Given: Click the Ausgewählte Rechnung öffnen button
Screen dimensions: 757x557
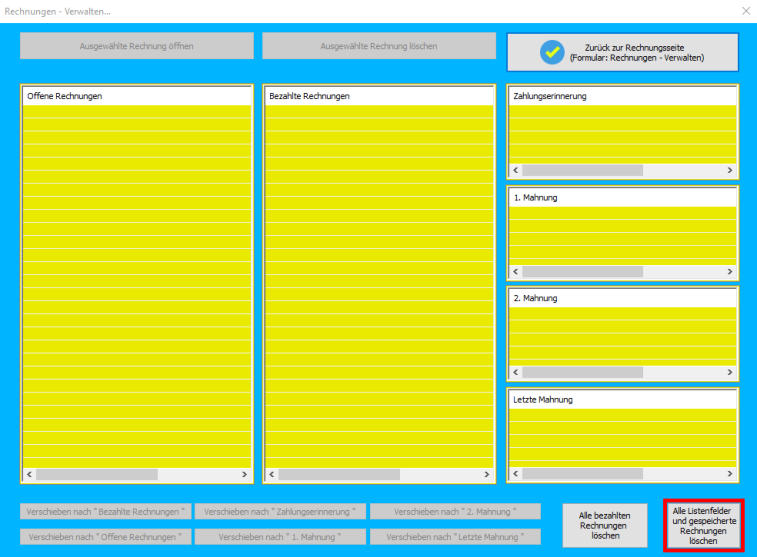Looking at the screenshot, I should click(137, 46).
